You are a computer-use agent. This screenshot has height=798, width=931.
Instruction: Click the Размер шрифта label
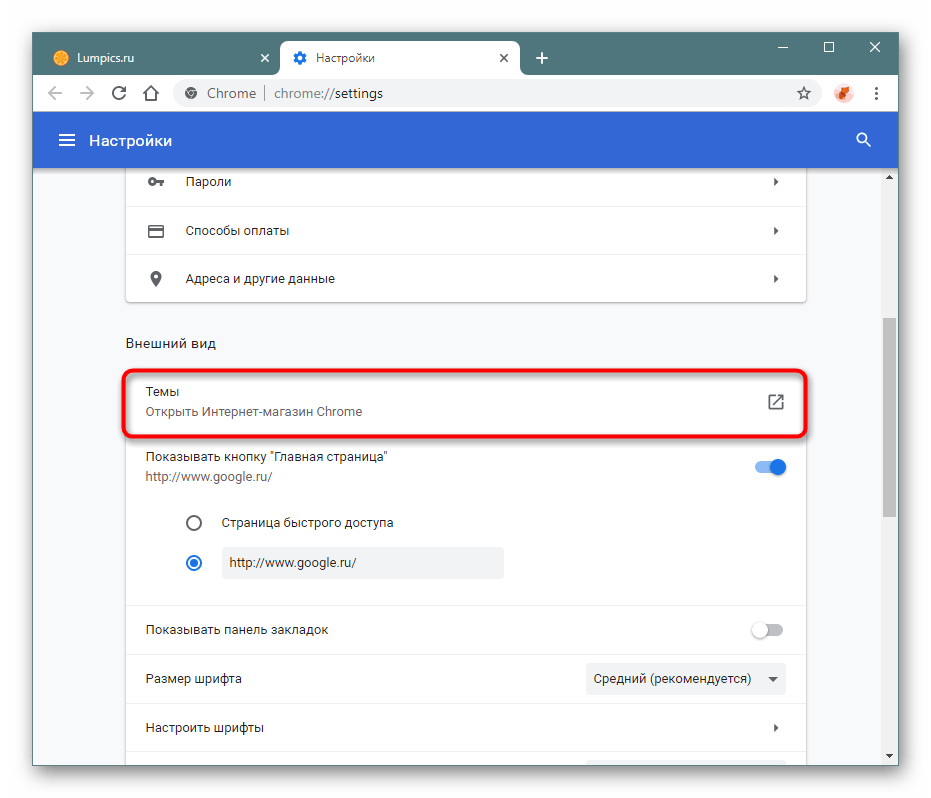click(x=194, y=679)
